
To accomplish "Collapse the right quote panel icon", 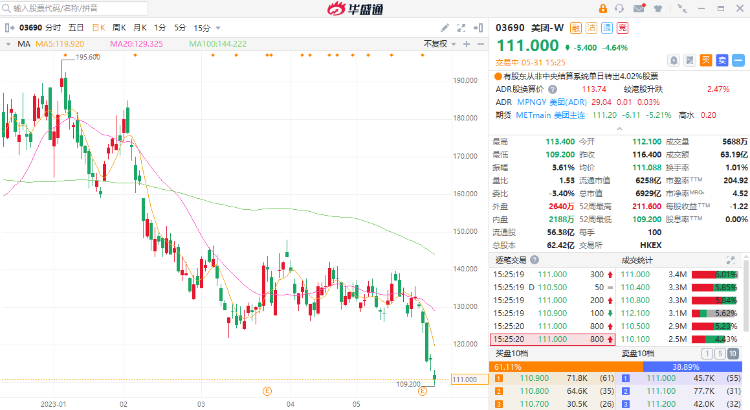I will click(478, 28).
